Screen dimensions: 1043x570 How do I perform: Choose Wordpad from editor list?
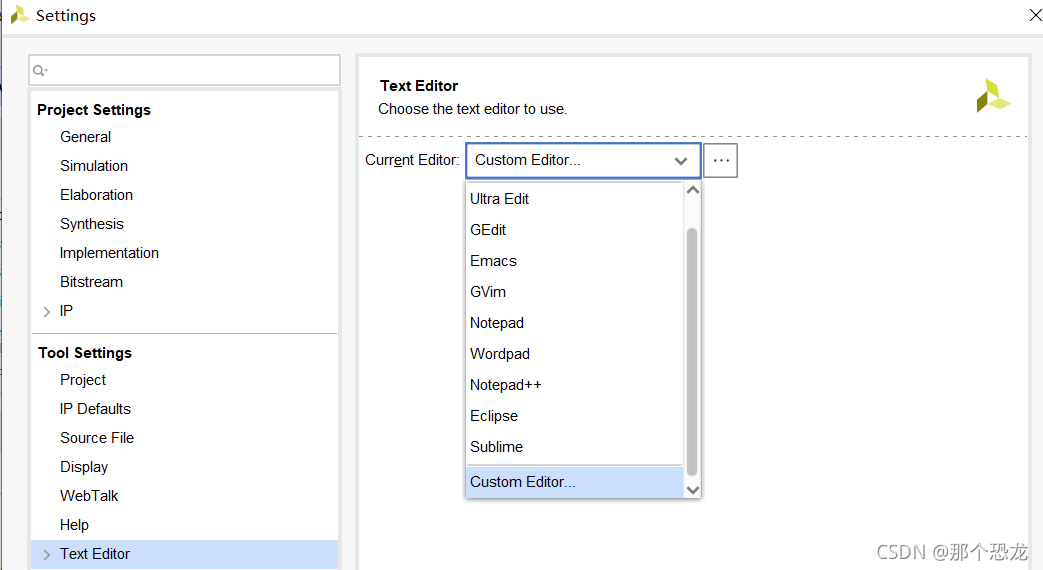pyautogui.click(x=575, y=354)
